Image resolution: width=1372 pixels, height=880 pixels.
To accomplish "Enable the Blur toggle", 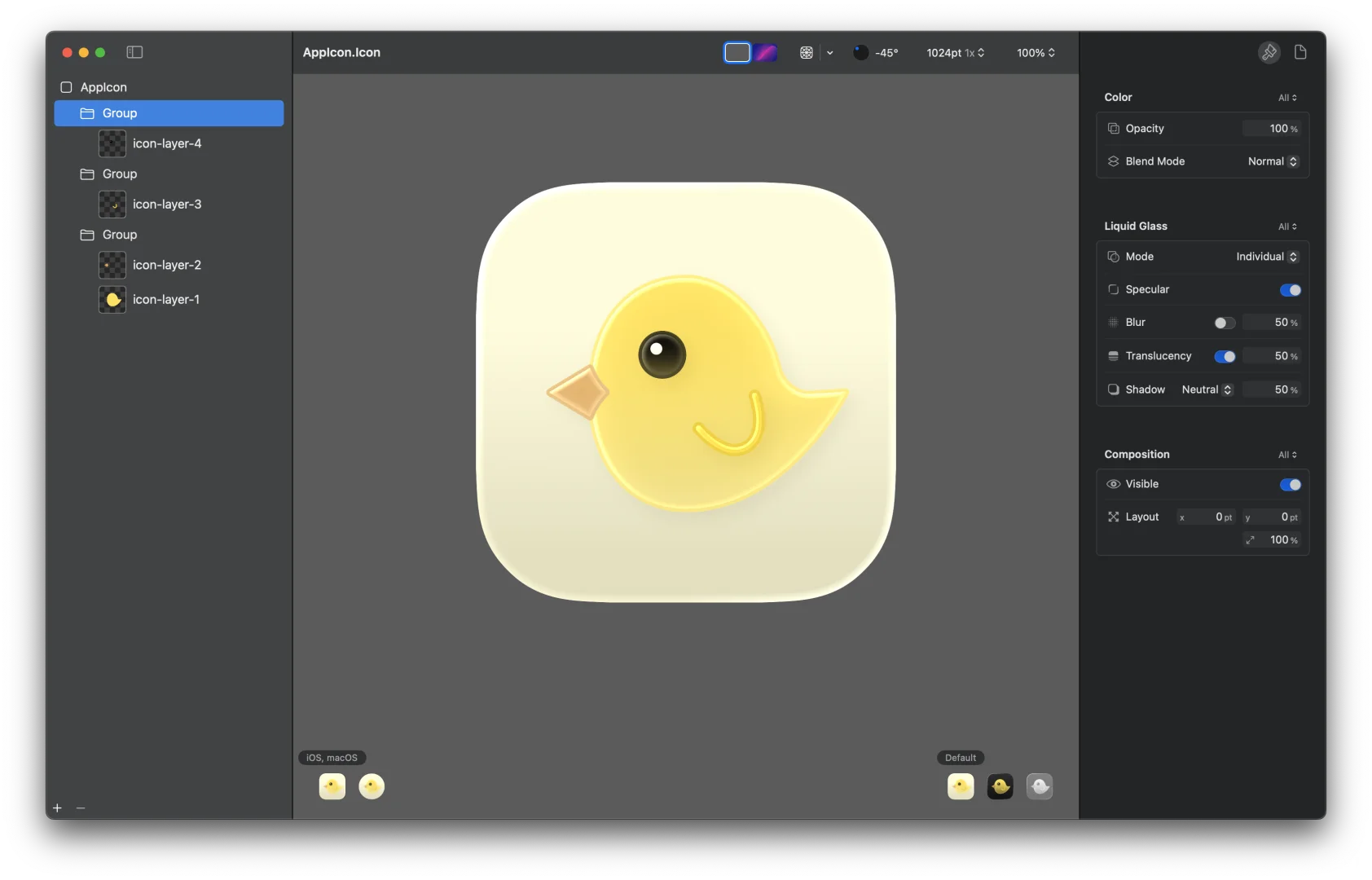I will [1225, 323].
